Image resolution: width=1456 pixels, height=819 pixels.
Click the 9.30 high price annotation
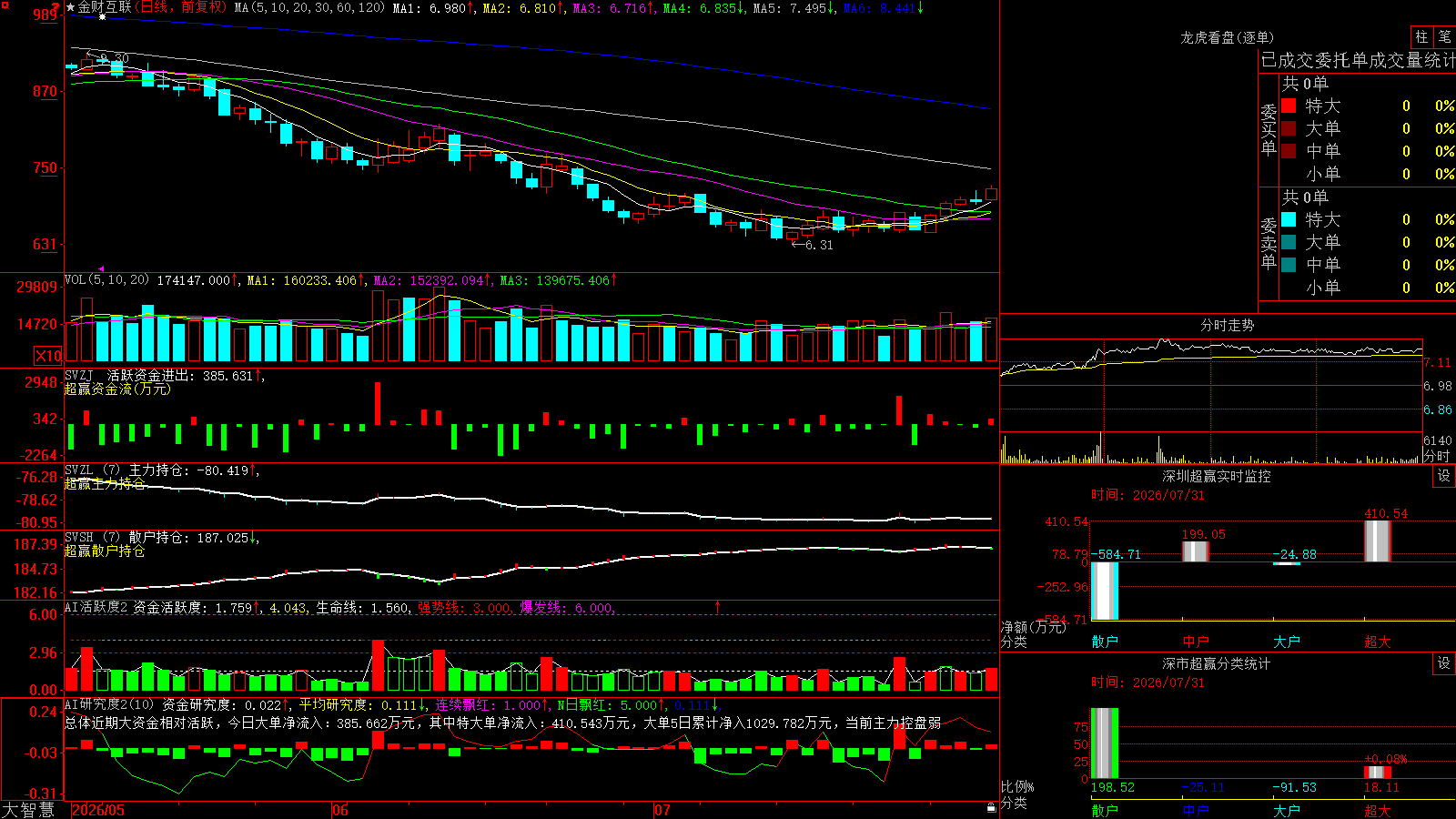pyautogui.click(x=108, y=58)
